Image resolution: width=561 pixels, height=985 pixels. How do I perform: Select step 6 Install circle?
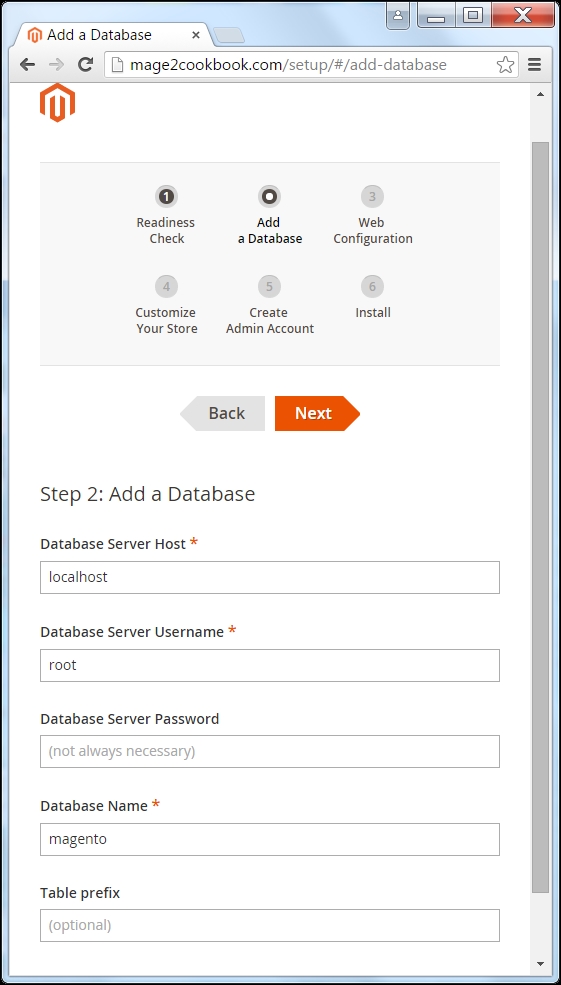(x=372, y=286)
